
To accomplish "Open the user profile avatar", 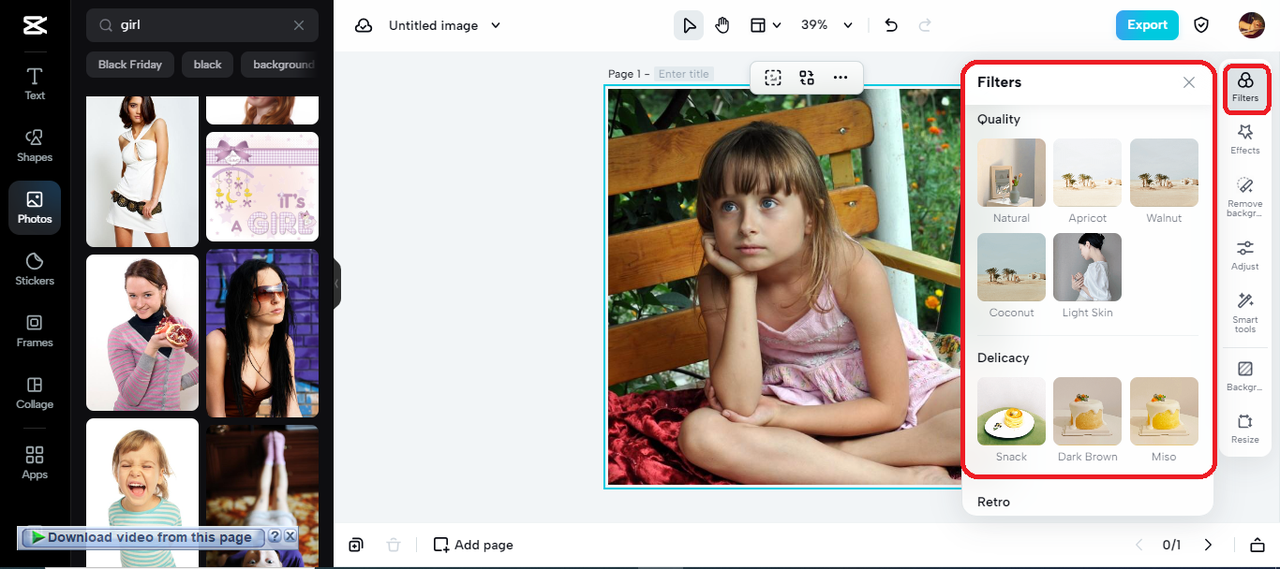I will point(1251,25).
